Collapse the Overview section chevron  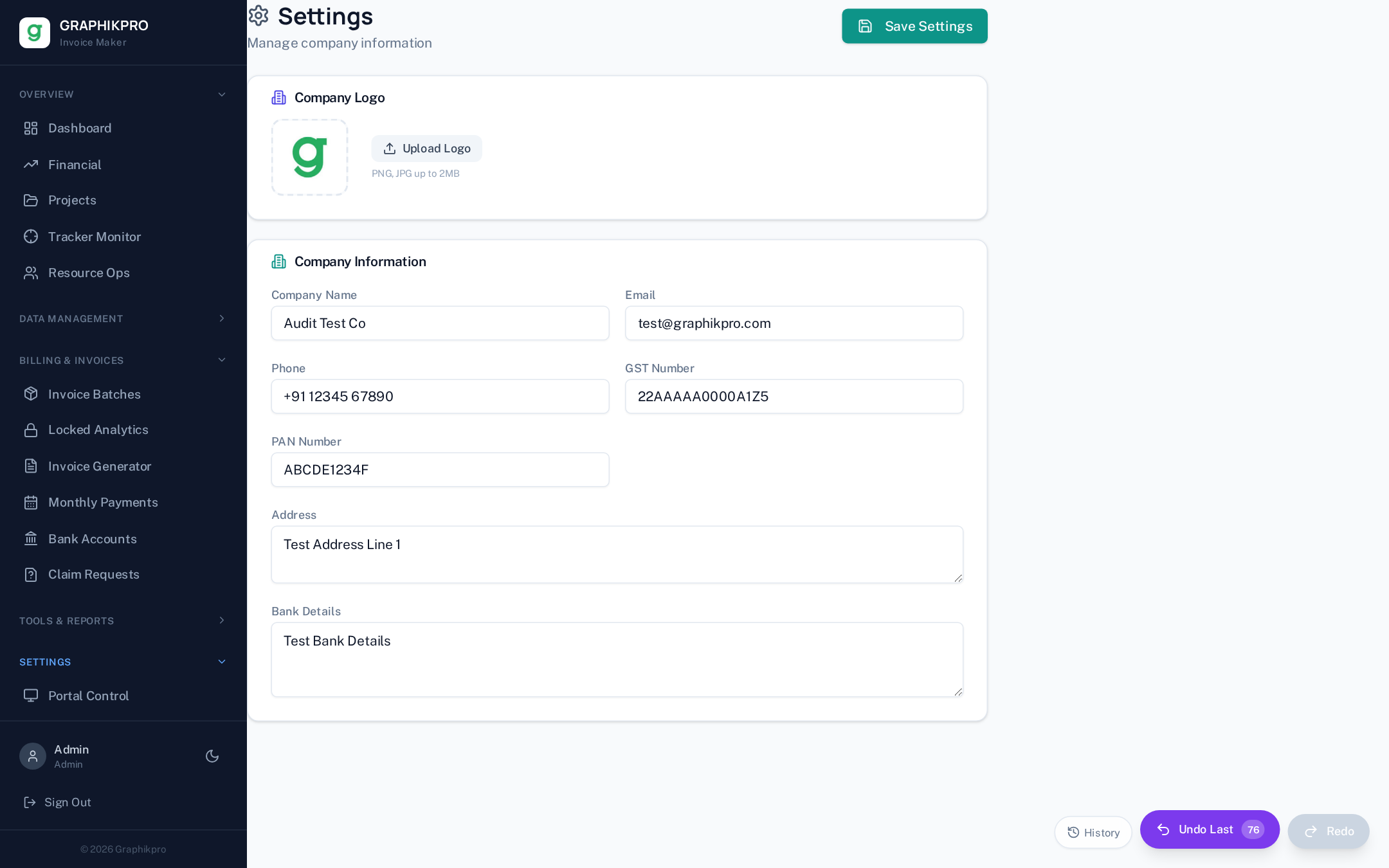(222, 95)
